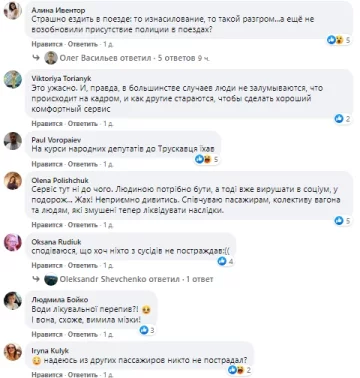
Task: View reaction icons on Paul Voropaiev's comment
Action: pos(207,160)
